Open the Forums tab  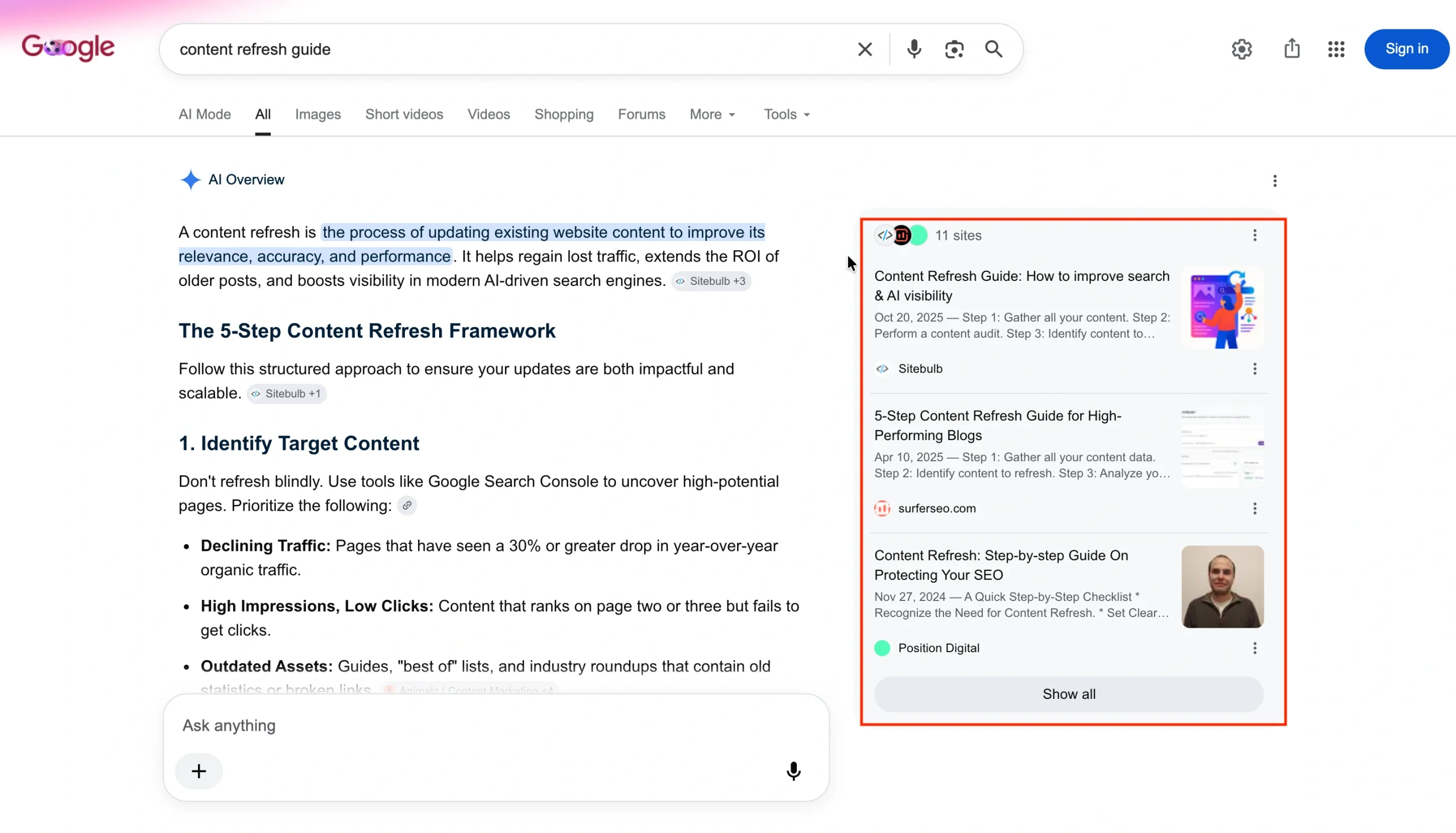click(642, 114)
